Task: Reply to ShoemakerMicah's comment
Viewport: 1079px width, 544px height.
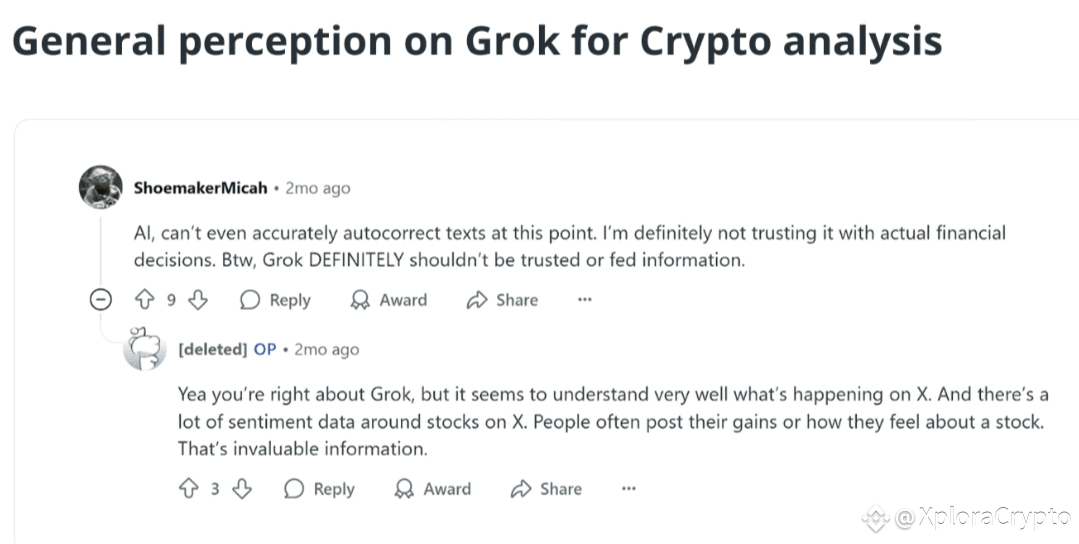Action: click(275, 300)
